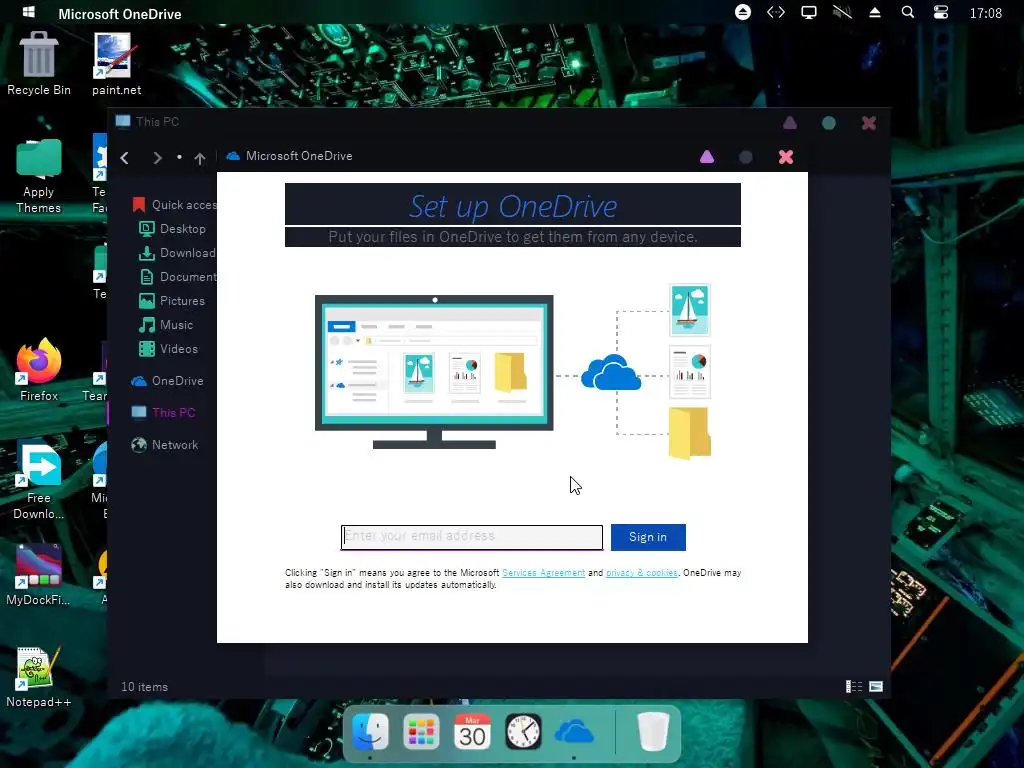The width and height of the screenshot is (1024, 768).
Task: Click the Windows logo in top bar
Action: tap(29, 12)
